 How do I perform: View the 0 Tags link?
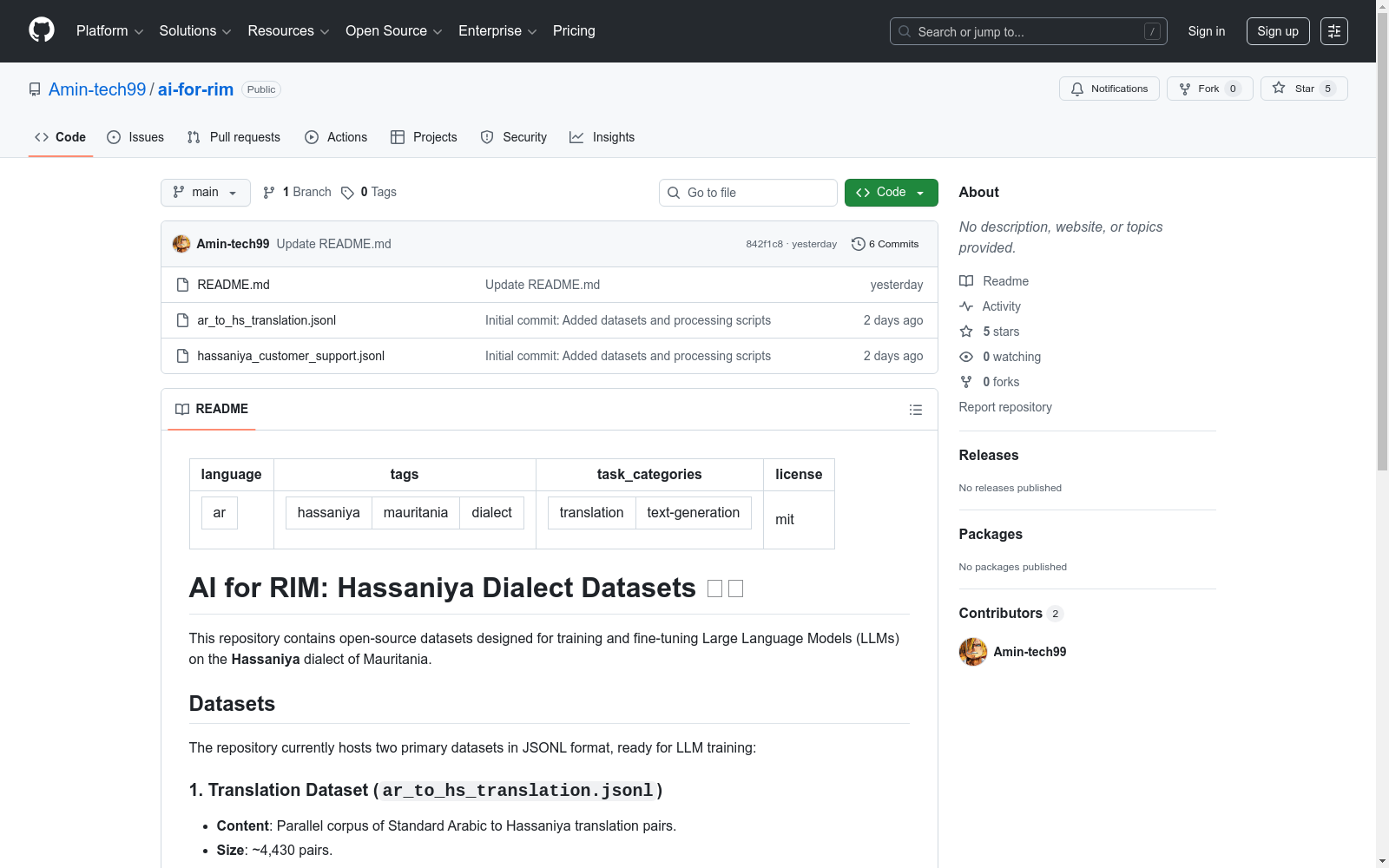(369, 193)
